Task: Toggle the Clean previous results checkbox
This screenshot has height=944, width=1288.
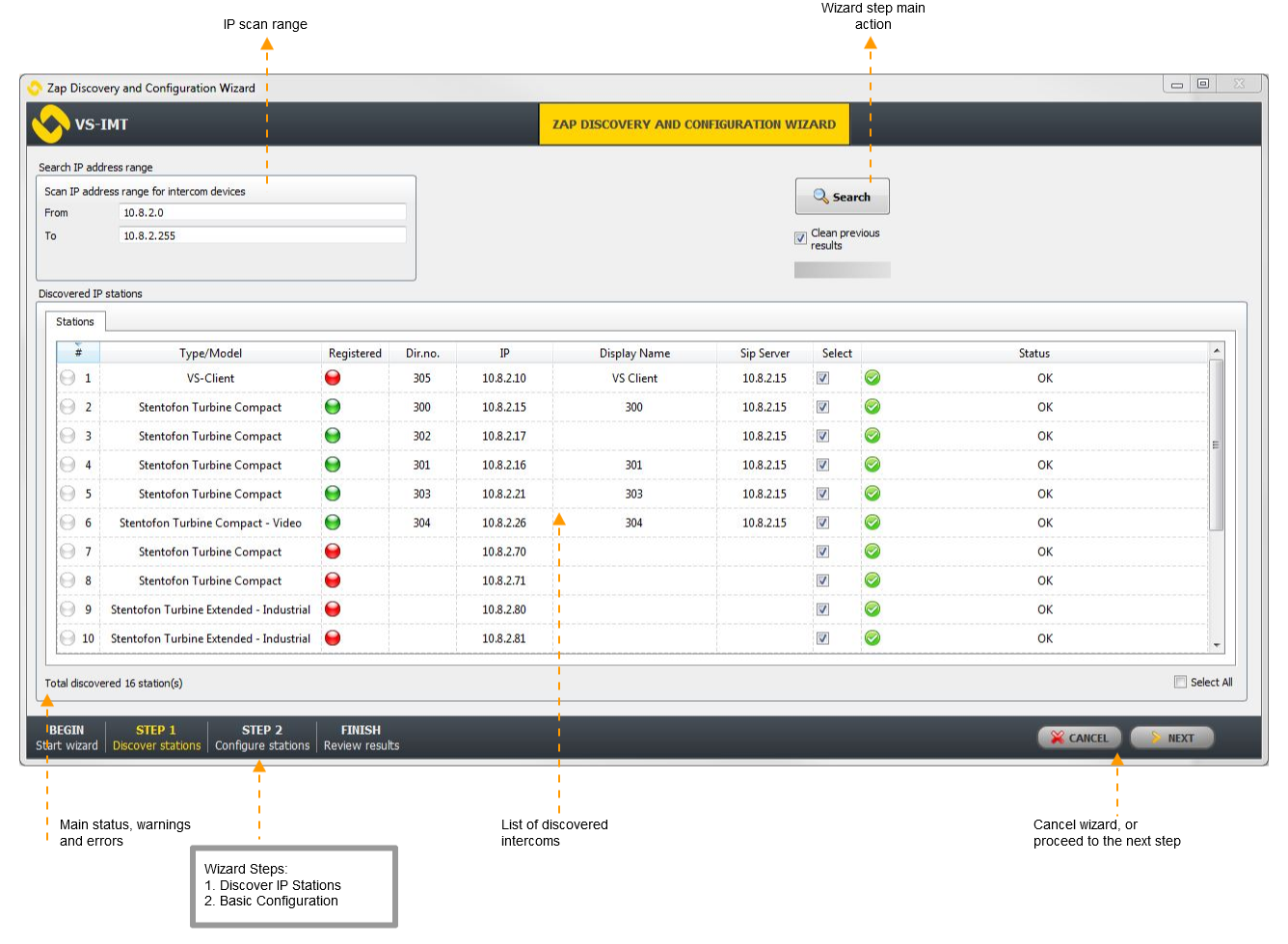Action: [800, 238]
